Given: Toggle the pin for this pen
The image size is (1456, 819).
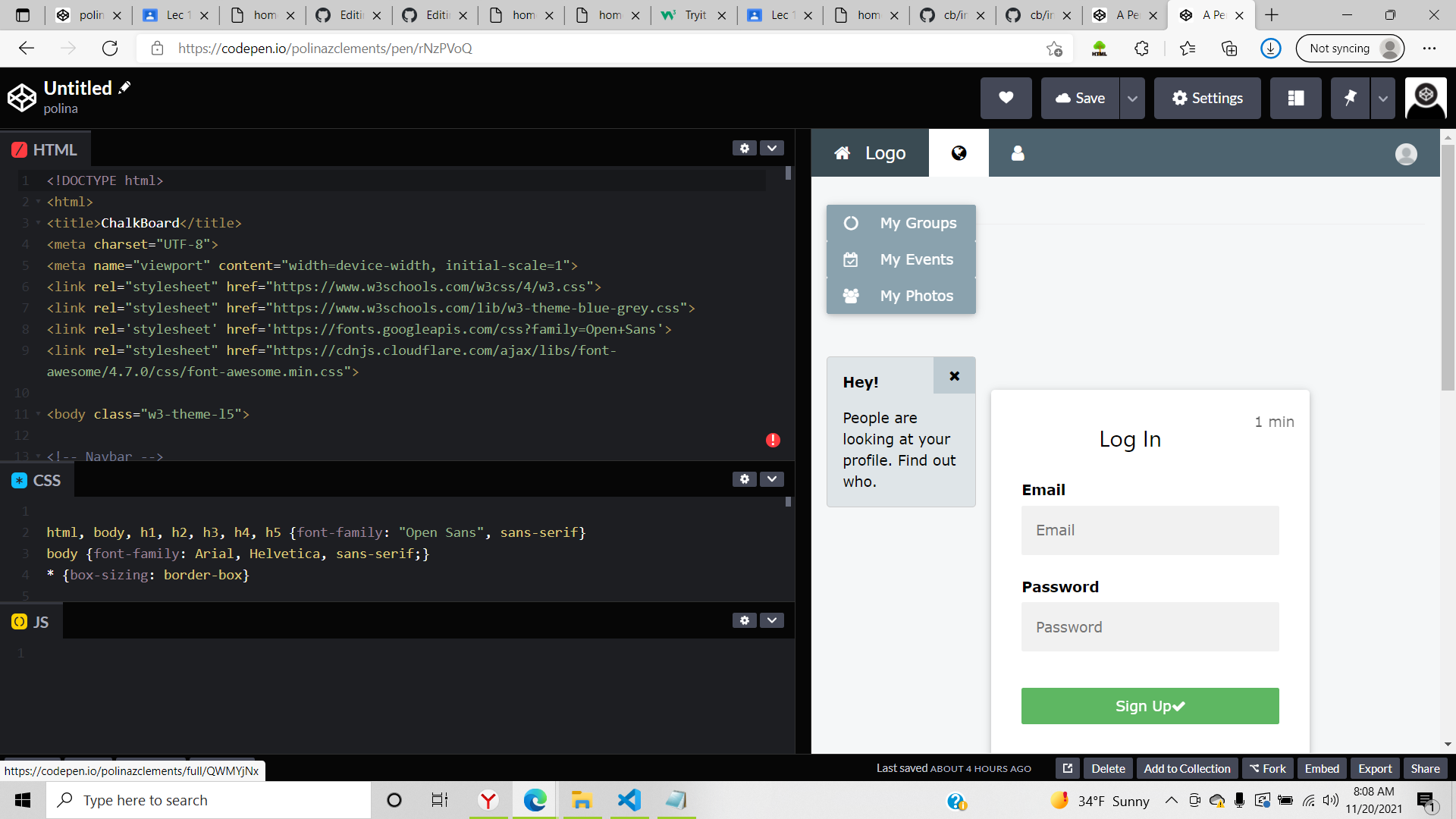Looking at the screenshot, I should [1350, 98].
